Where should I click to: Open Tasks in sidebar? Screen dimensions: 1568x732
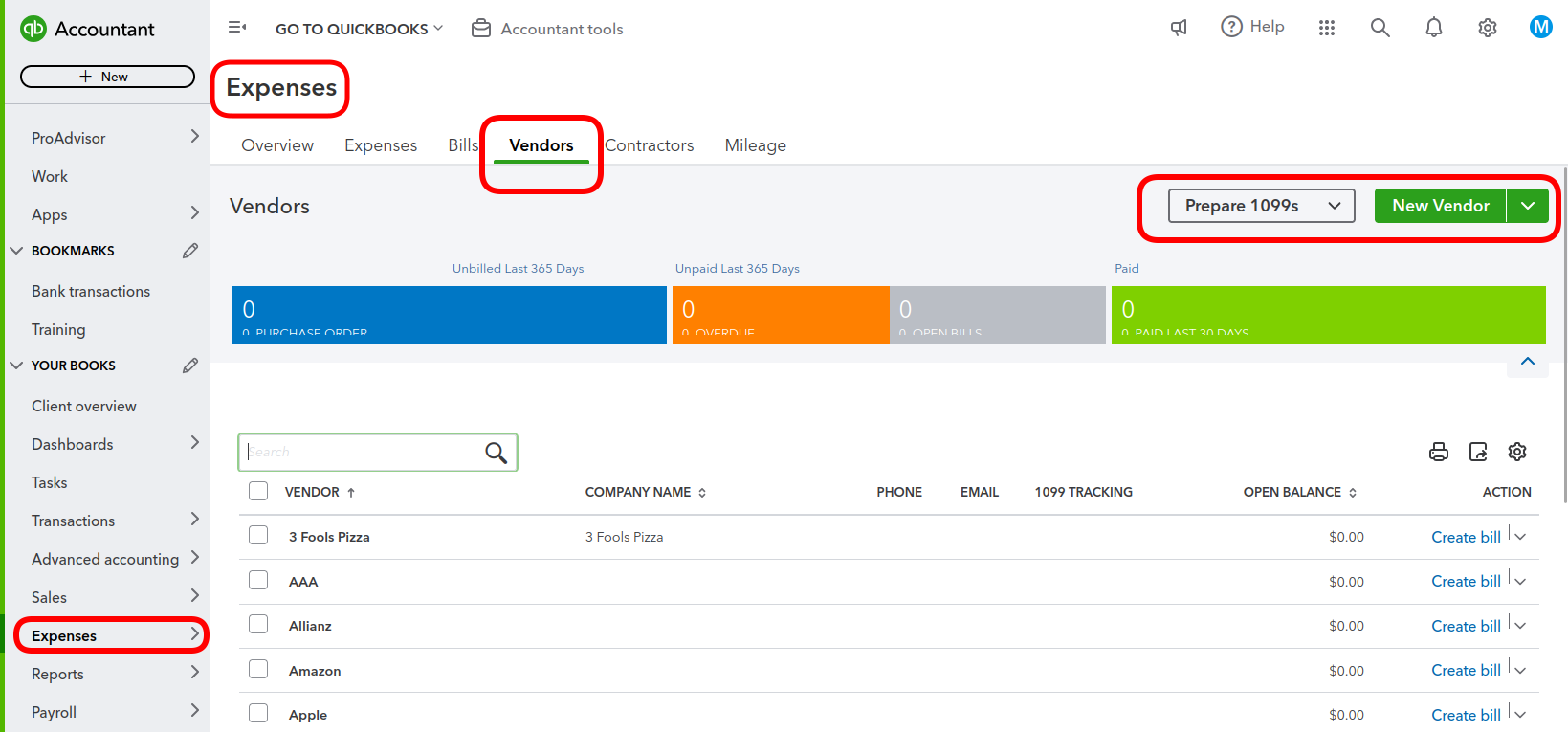tap(50, 482)
